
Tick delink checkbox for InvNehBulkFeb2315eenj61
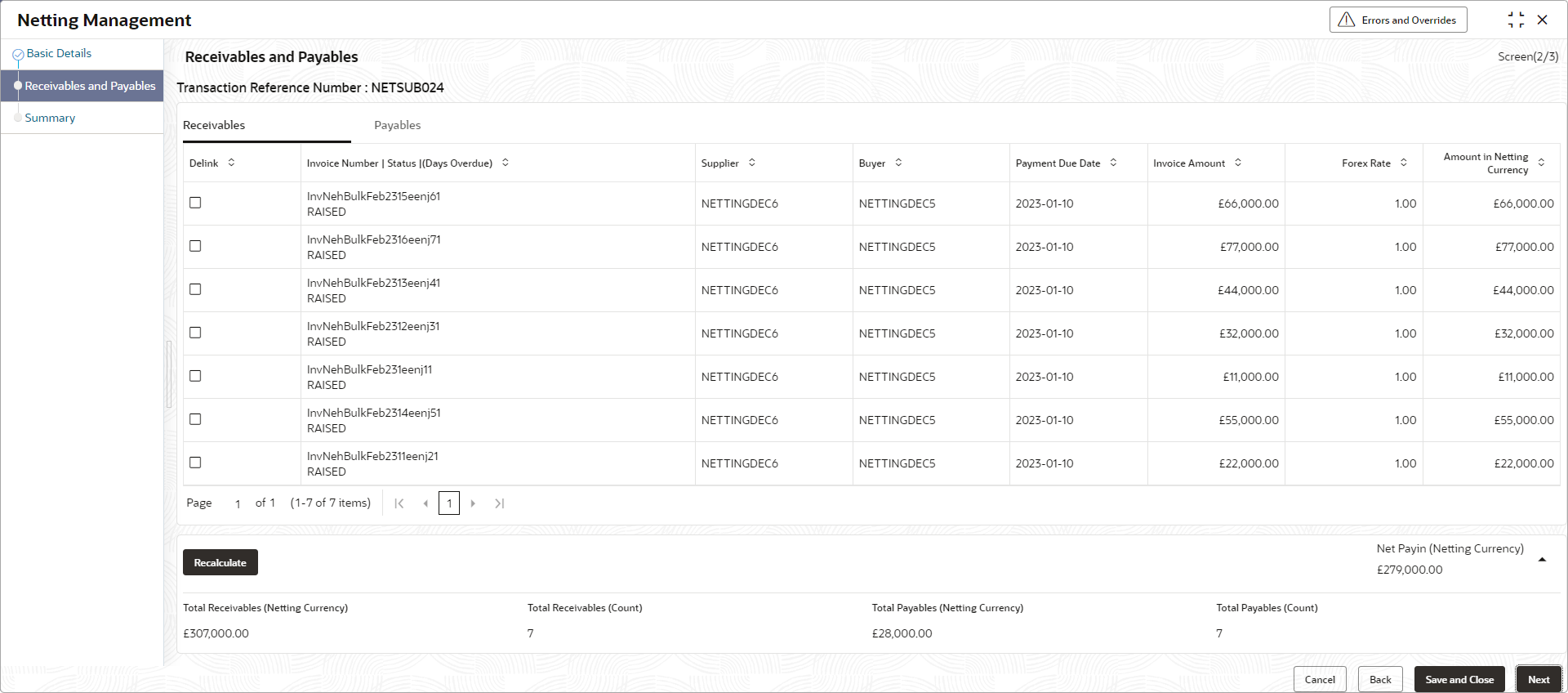tap(195, 203)
